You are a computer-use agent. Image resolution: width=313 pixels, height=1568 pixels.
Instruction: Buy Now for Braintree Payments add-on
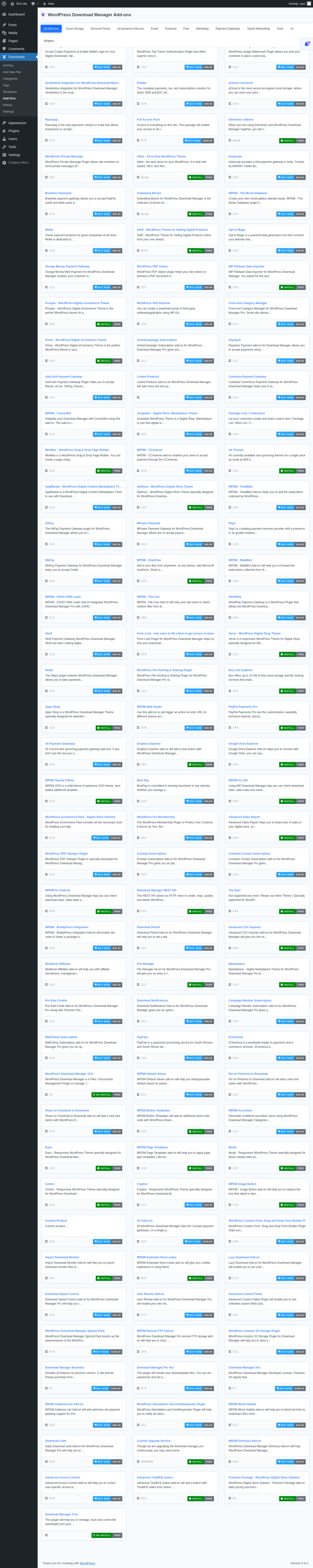click(x=107, y=214)
